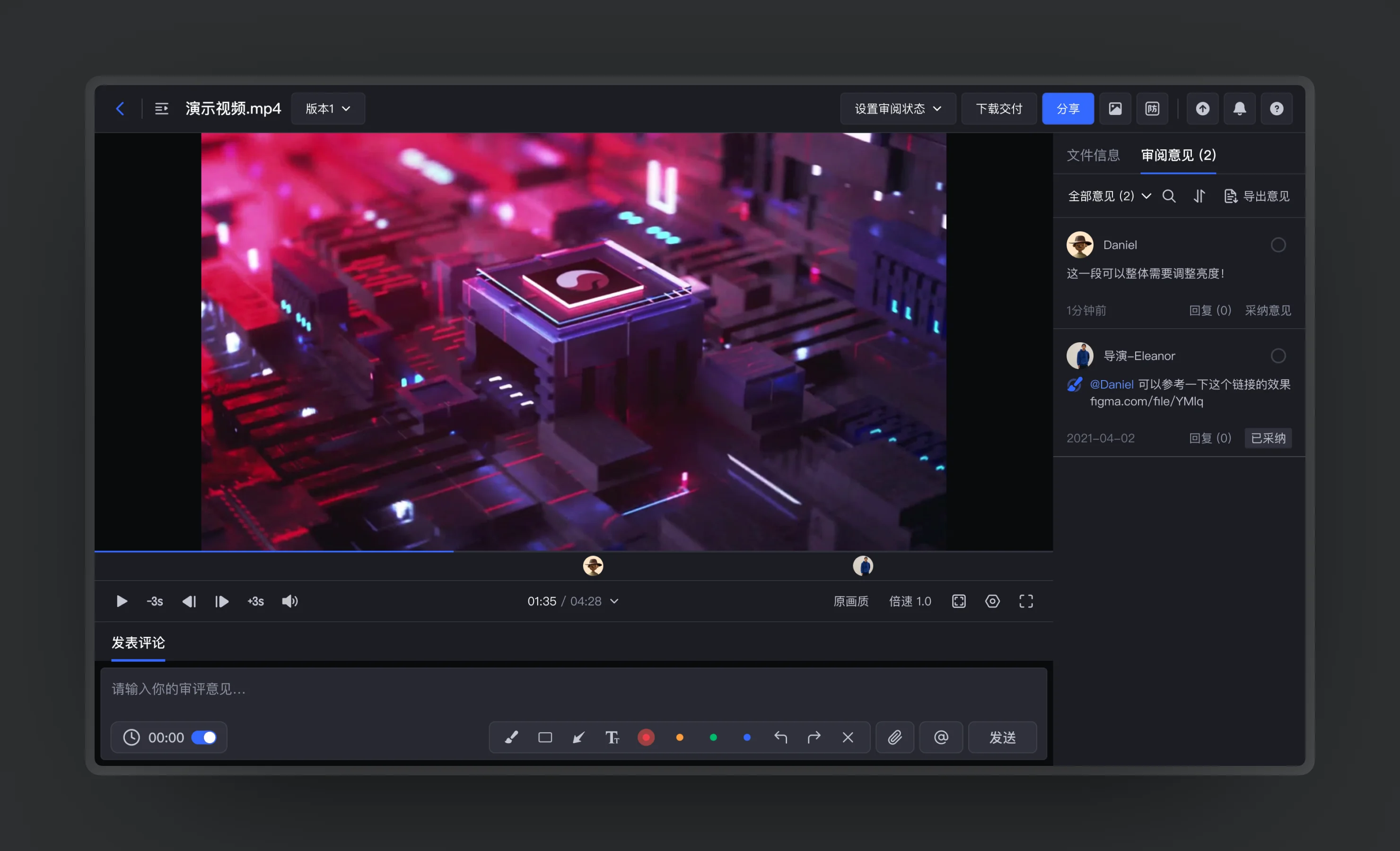Open the 版本1 version dropdown

click(x=328, y=109)
